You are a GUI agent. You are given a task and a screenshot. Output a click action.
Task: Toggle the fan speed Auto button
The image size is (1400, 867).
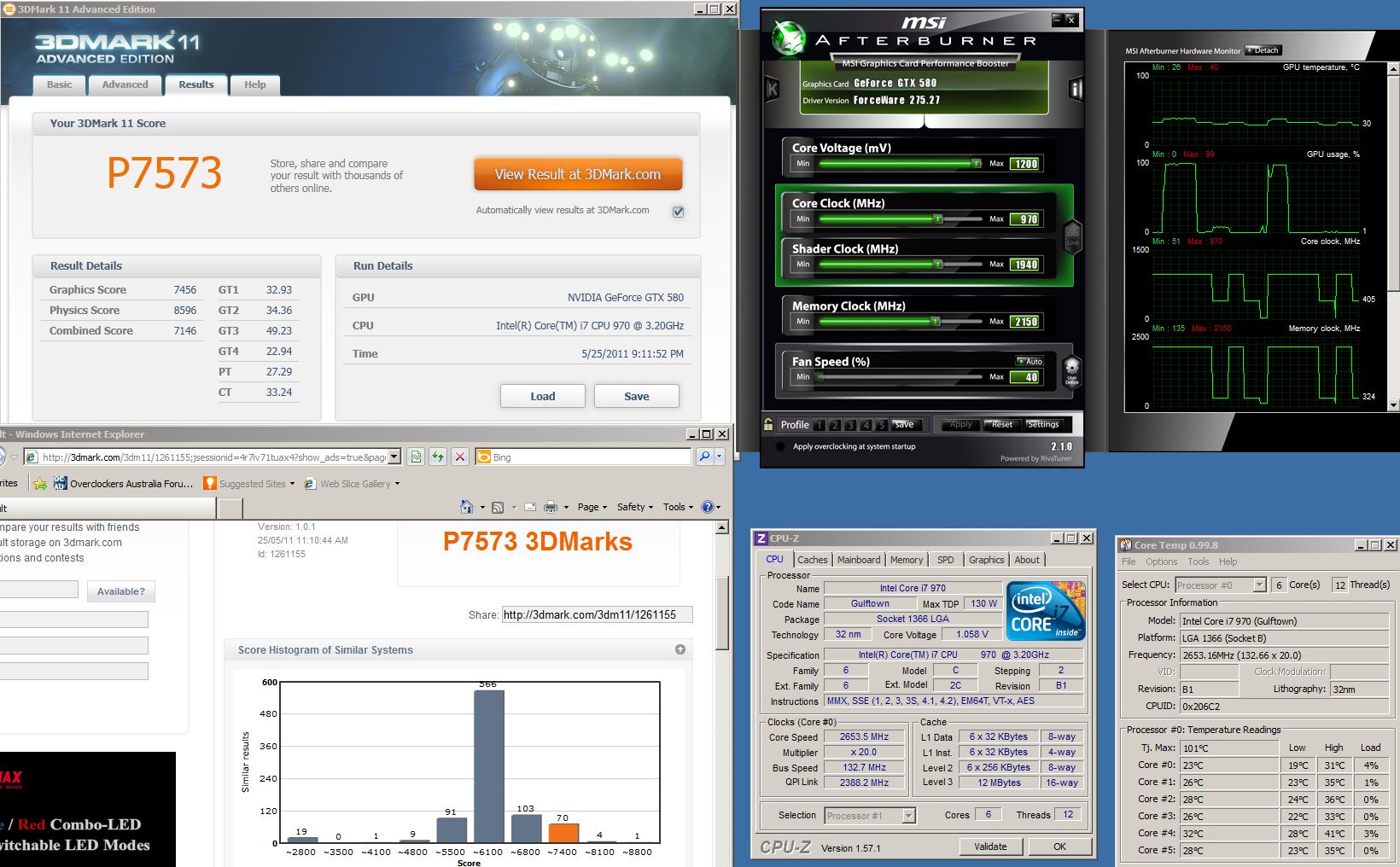pyautogui.click(x=1030, y=361)
